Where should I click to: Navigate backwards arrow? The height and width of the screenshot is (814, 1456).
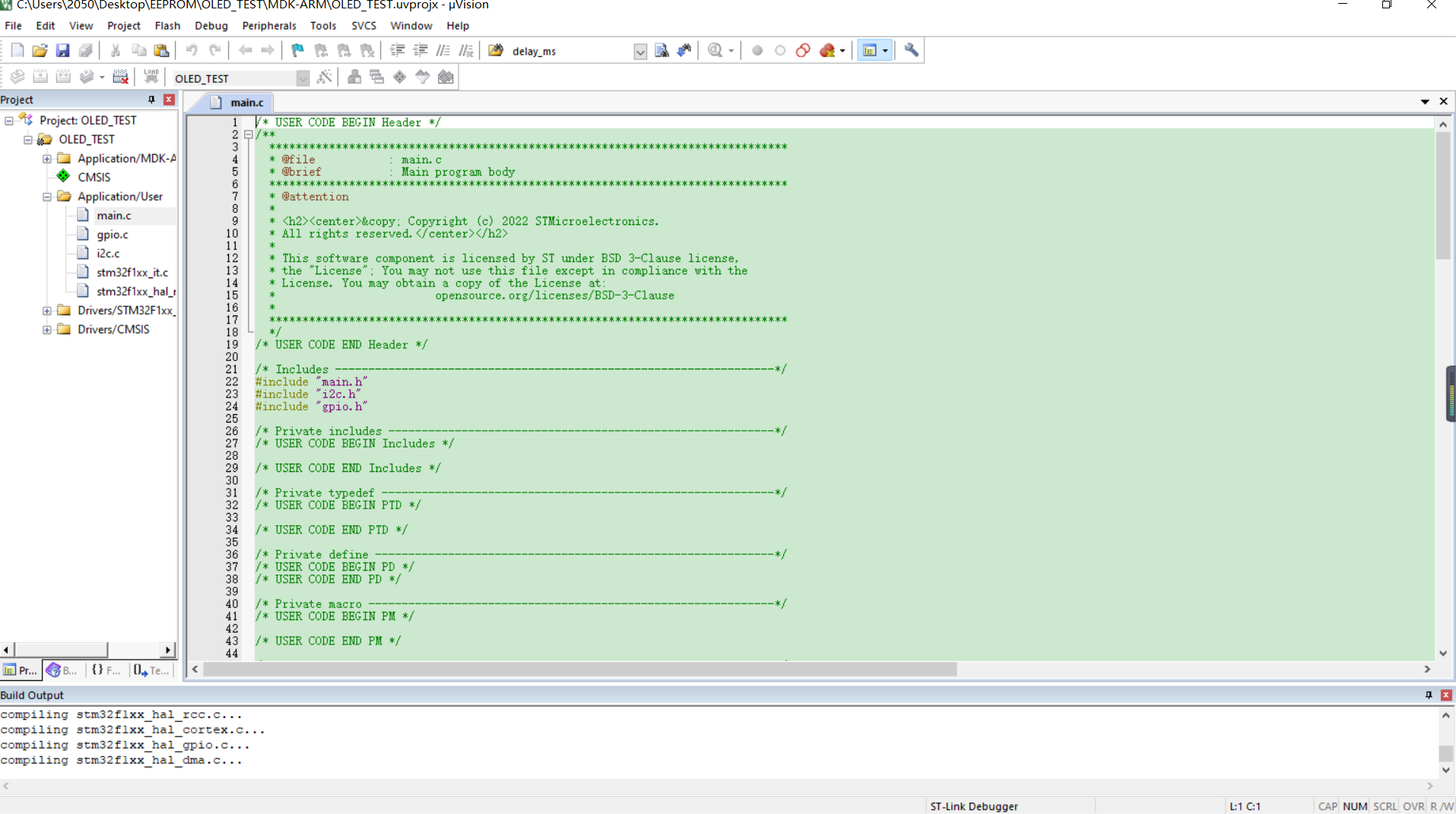coord(245,51)
